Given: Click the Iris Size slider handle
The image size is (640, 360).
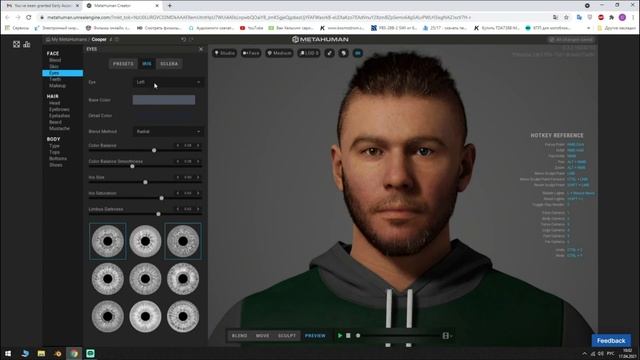Looking at the screenshot, I should point(145,182).
